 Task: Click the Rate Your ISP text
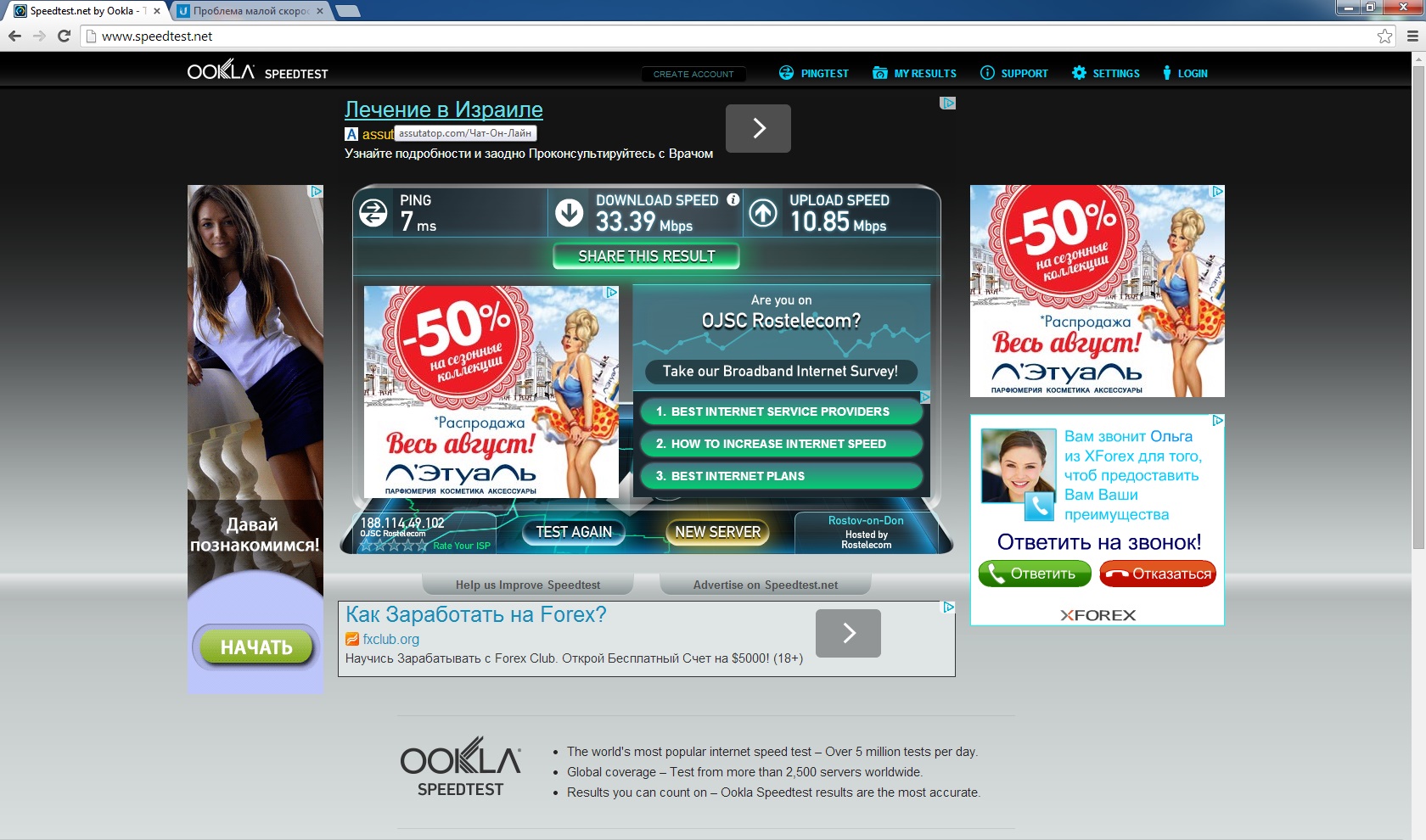462,546
